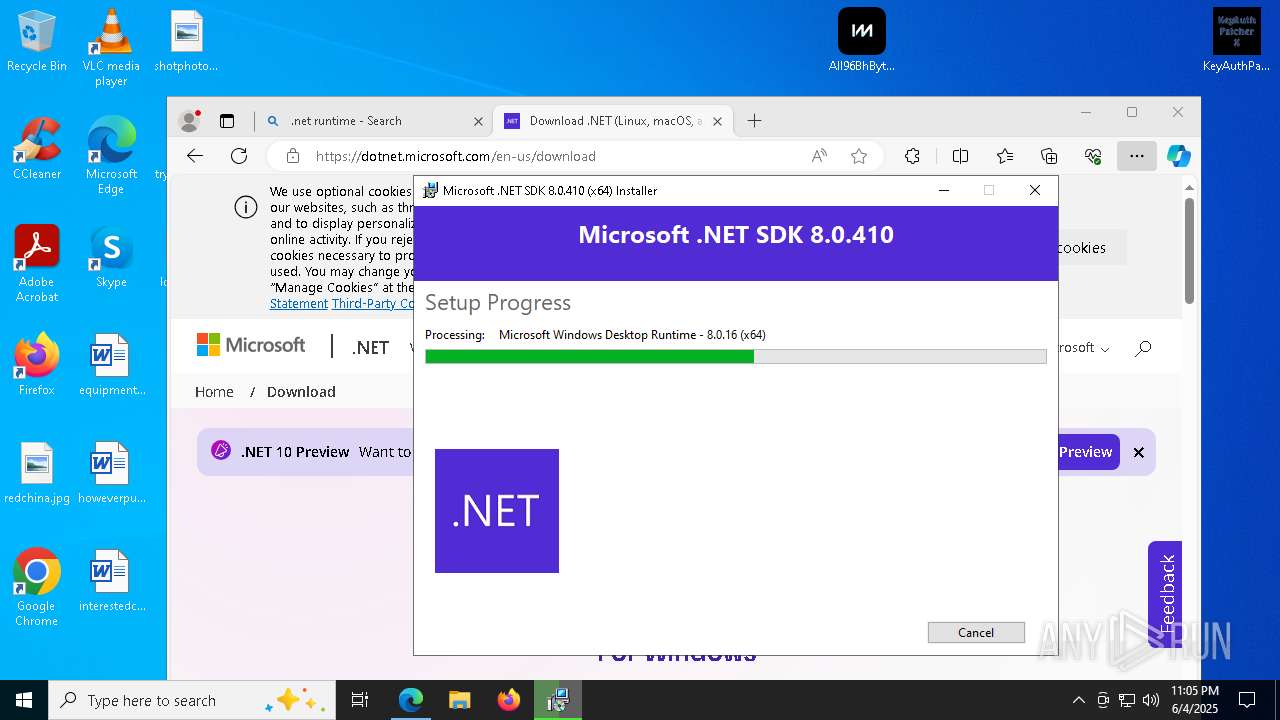Launch Google Chrome desktop shortcut
1280x720 pixels.
coord(37,587)
